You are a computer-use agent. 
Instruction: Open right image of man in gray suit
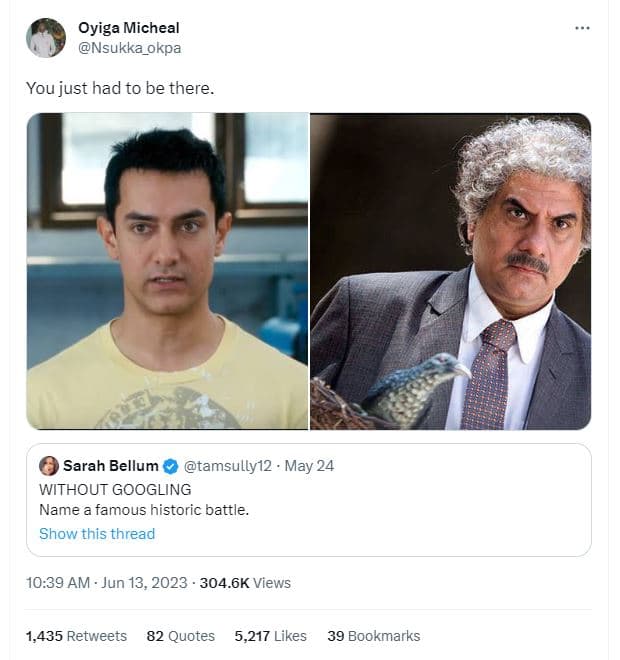pyautogui.click(x=451, y=271)
